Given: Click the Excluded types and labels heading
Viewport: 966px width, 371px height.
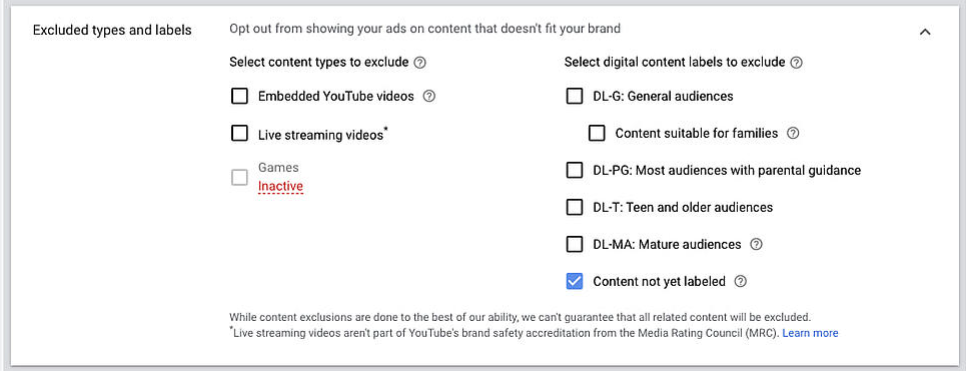Looking at the screenshot, I should point(112,30).
